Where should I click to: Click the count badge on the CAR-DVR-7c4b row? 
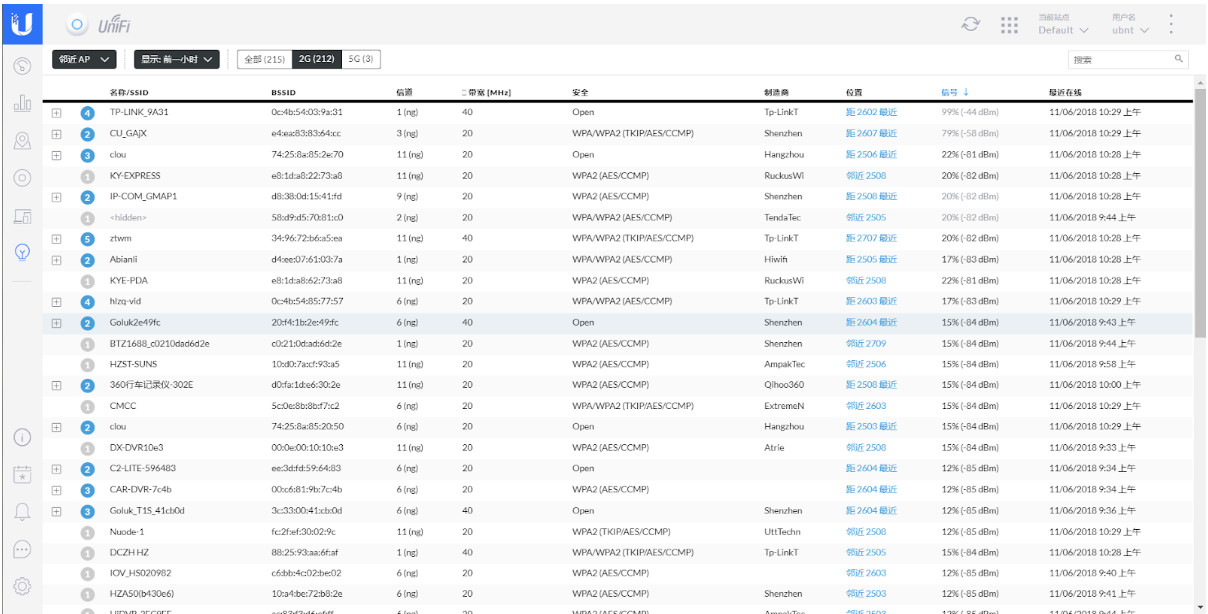87,490
